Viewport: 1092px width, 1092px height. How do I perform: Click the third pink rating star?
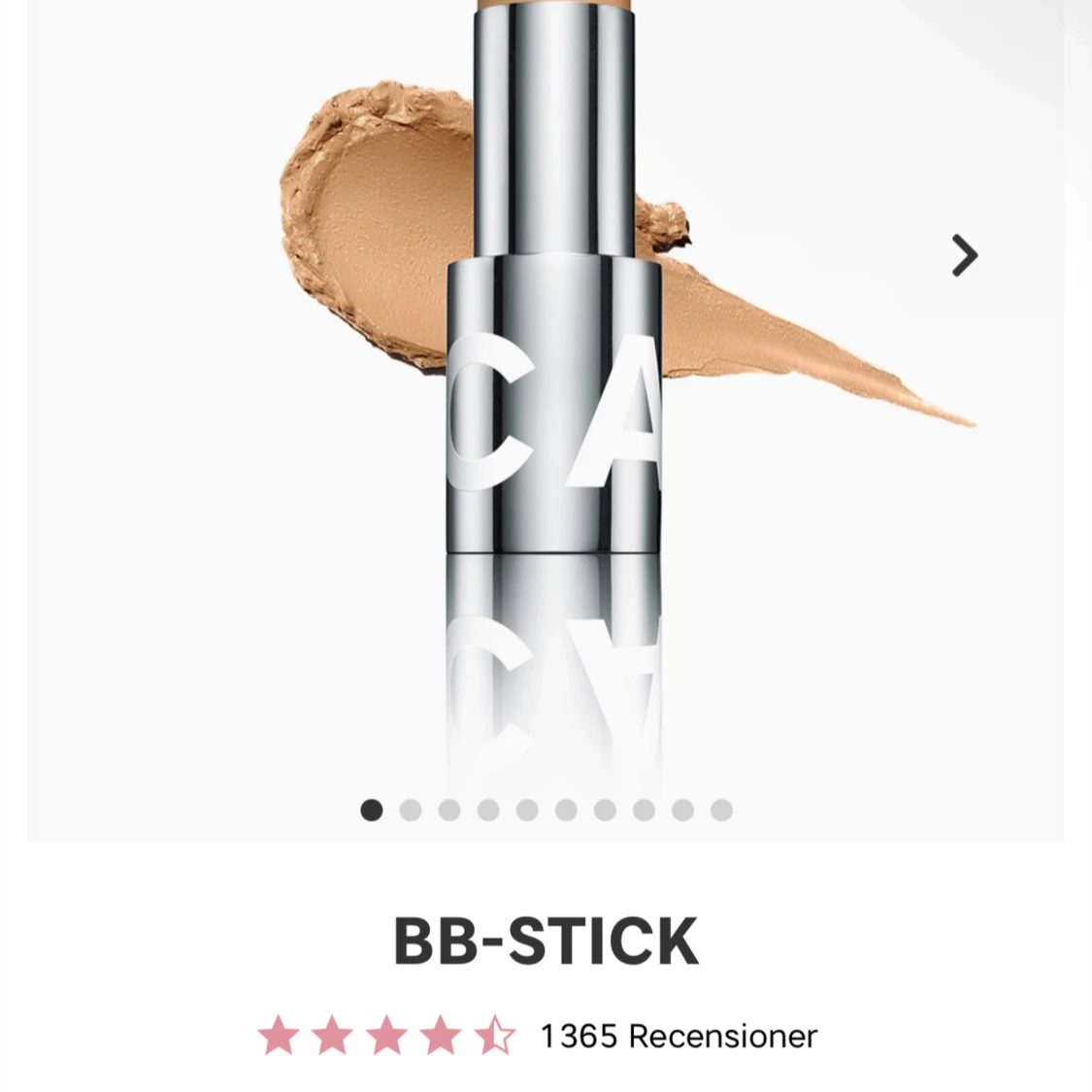coord(386,1034)
